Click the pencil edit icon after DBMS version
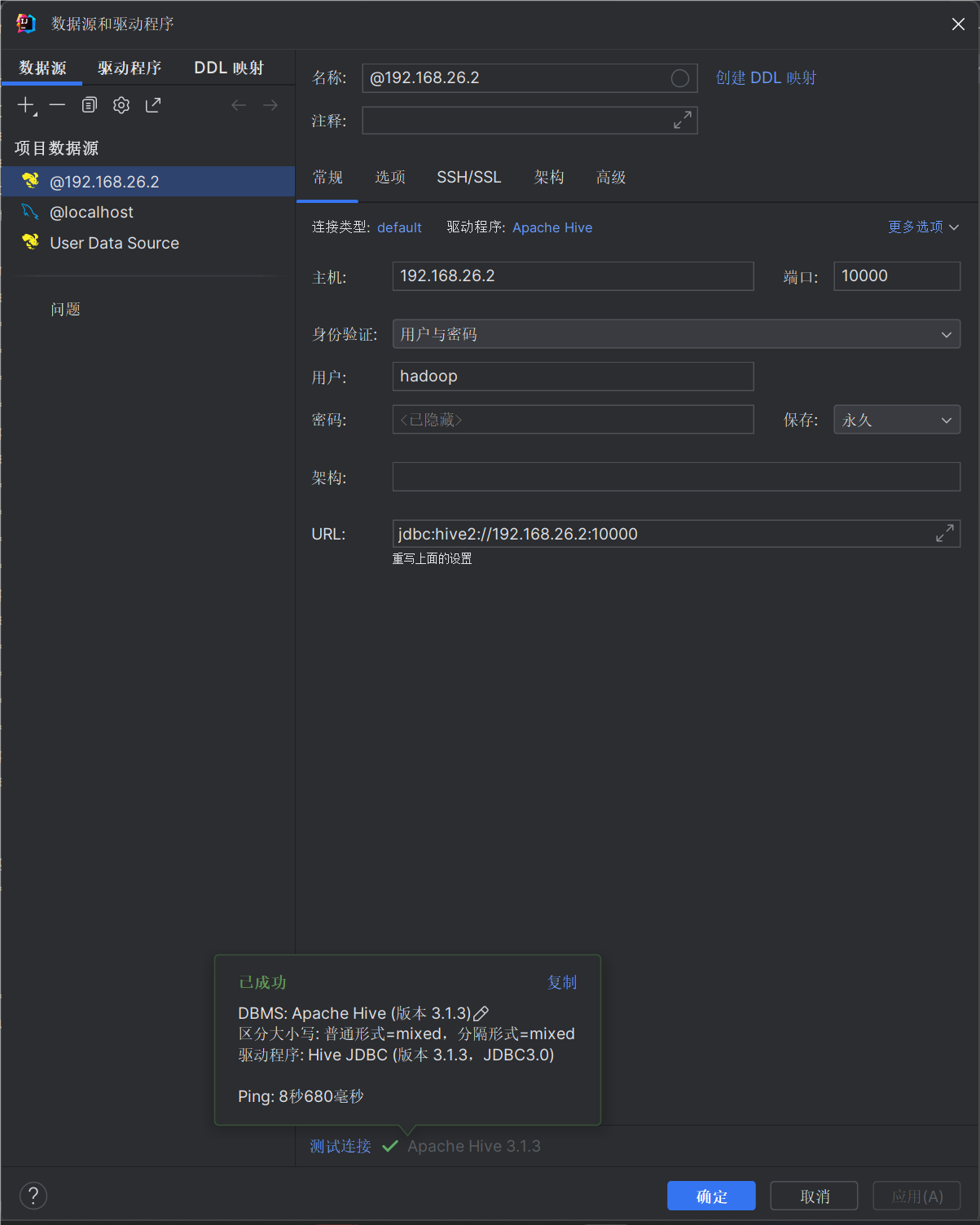Viewport: 980px width, 1225px height. coord(481,1013)
